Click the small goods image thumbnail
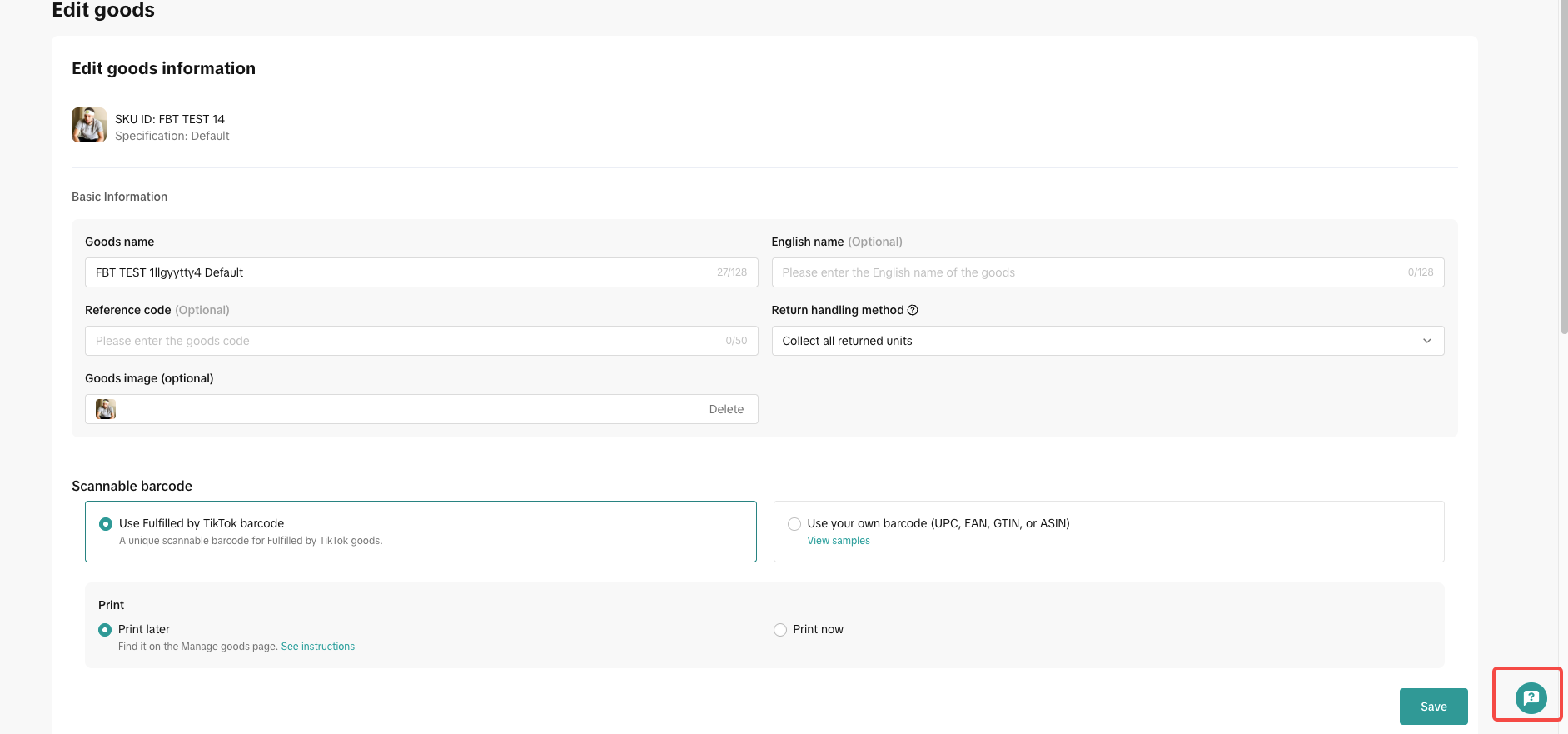 point(106,409)
